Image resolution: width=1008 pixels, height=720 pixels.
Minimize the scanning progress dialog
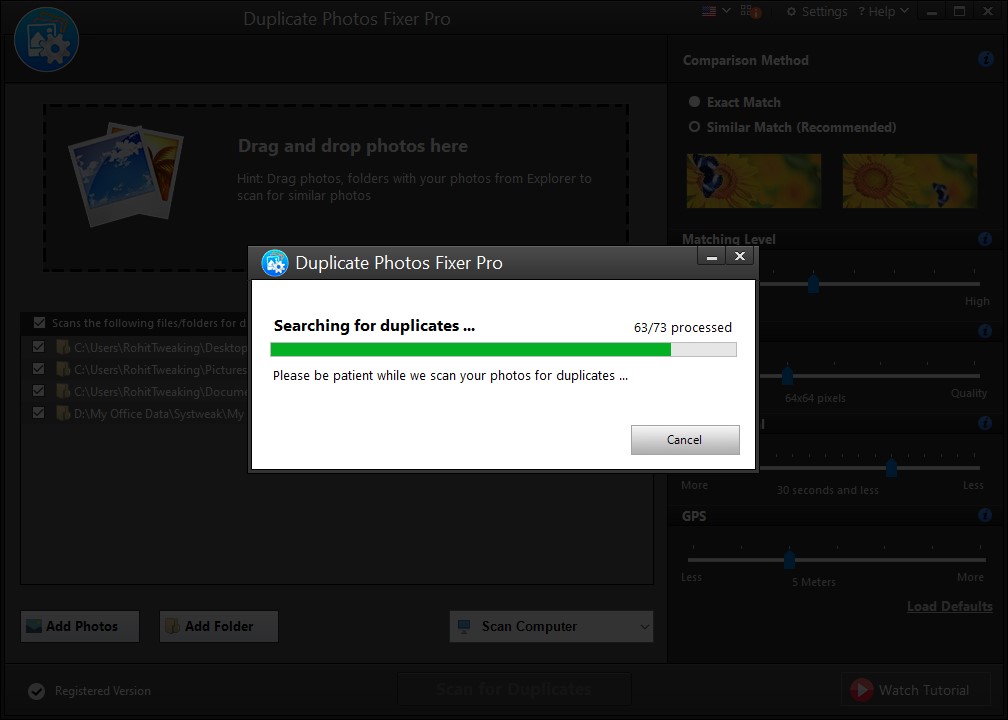point(712,257)
